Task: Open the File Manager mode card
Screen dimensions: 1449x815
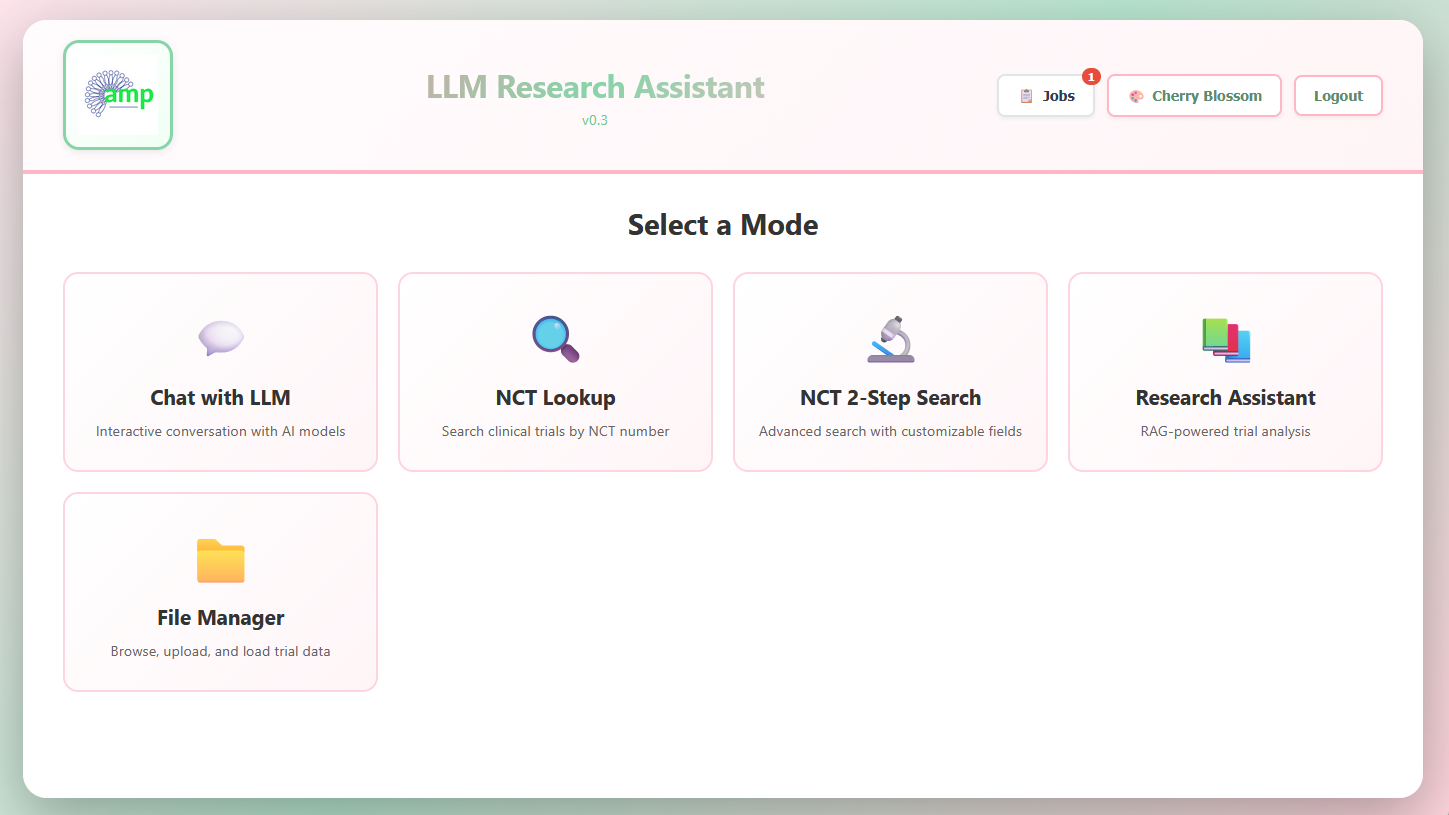Action: click(220, 591)
